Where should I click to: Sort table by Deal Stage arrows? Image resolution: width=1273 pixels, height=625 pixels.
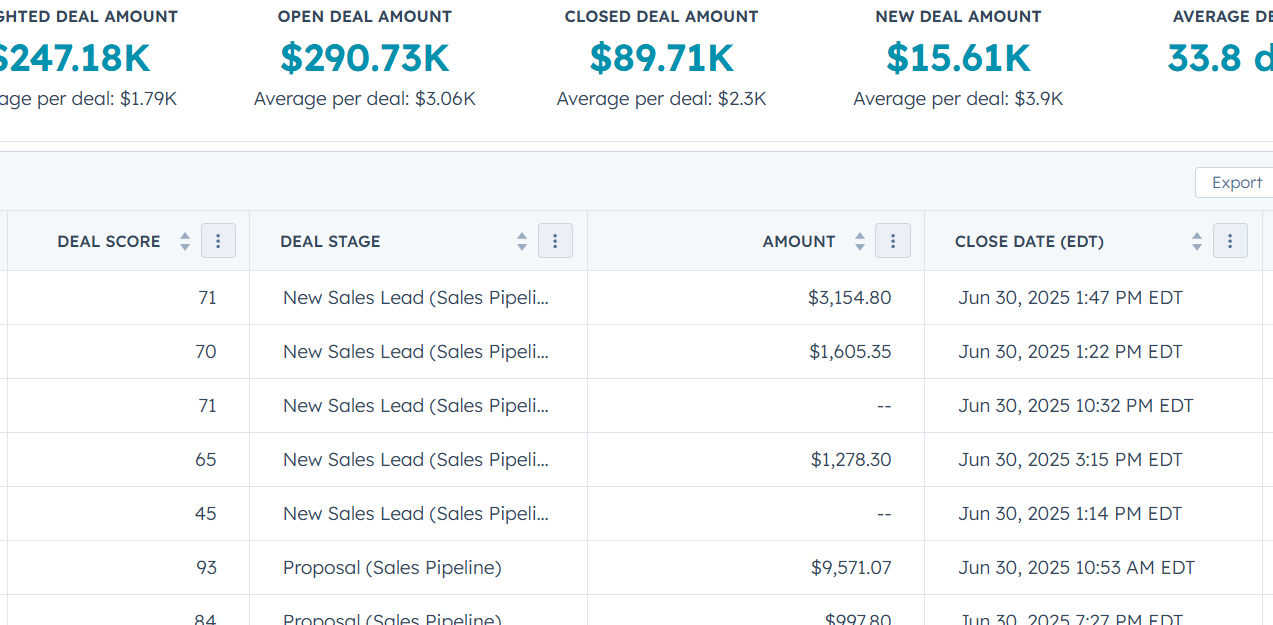pos(521,241)
